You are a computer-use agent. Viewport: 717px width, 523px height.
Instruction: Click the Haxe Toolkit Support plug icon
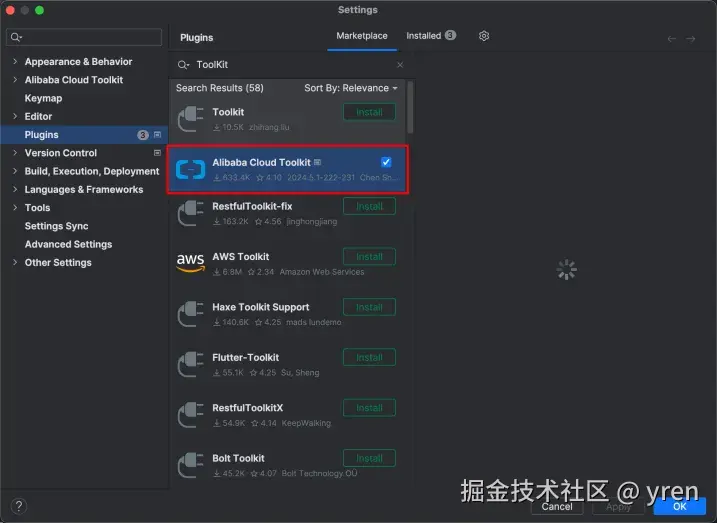point(190,314)
